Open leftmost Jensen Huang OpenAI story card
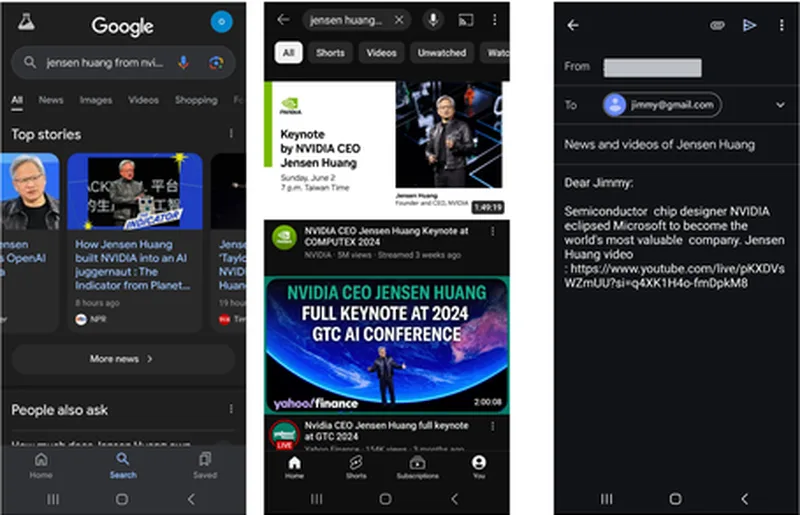 click(29, 242)
